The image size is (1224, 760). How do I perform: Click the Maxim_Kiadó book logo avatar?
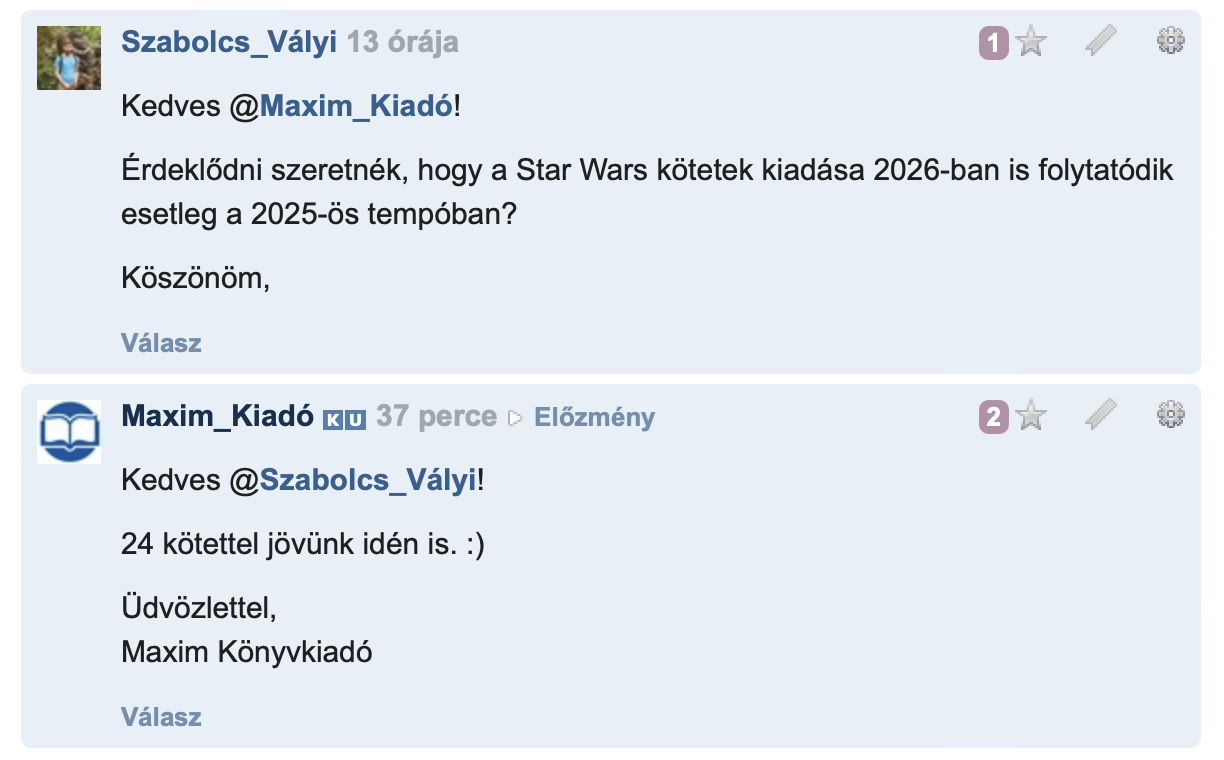[x=69, y=431]
